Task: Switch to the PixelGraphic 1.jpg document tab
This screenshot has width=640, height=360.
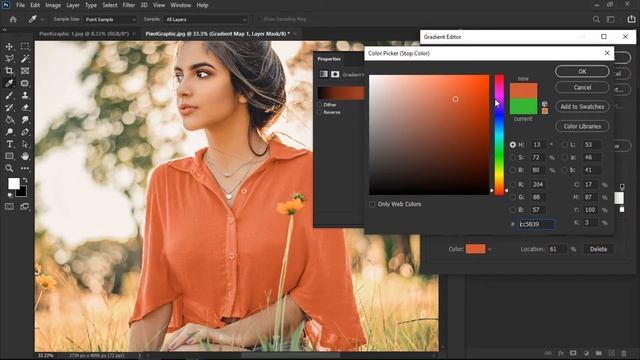Action: (84, 34)
